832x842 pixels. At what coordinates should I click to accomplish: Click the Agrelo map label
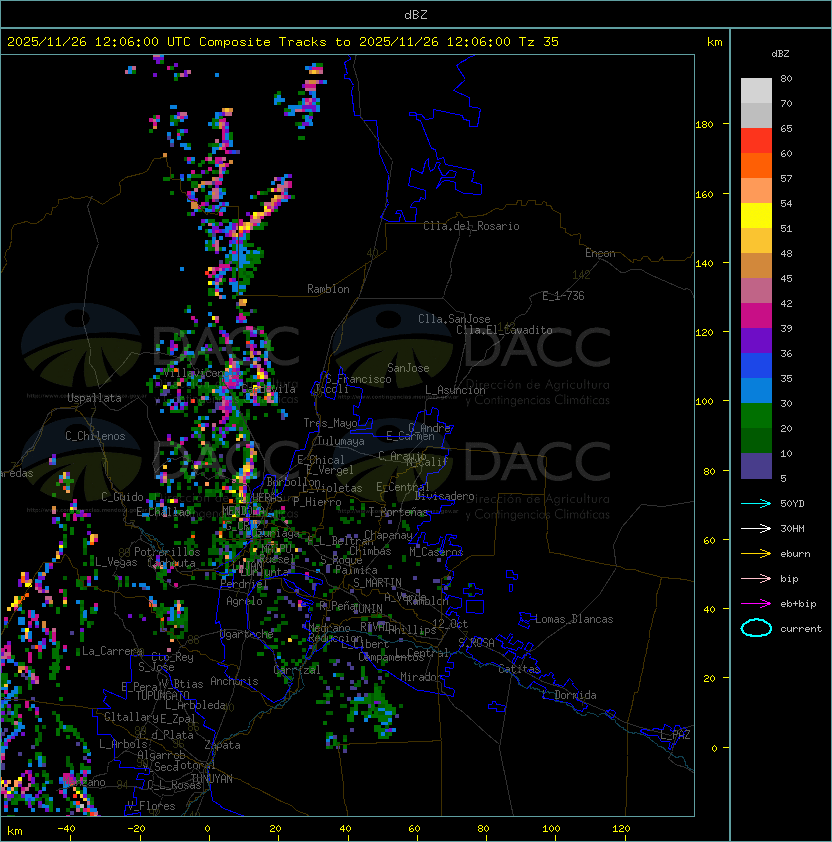[x=244, y=601]
